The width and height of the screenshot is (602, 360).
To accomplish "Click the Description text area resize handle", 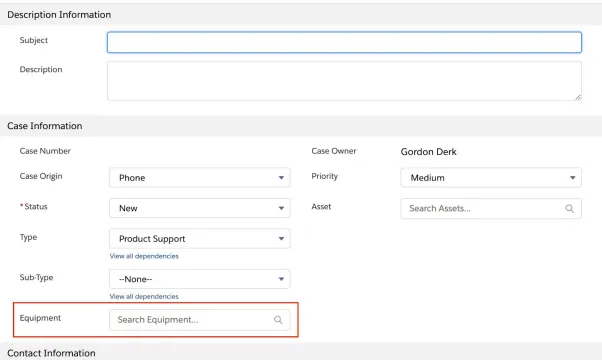I will 578,97.
